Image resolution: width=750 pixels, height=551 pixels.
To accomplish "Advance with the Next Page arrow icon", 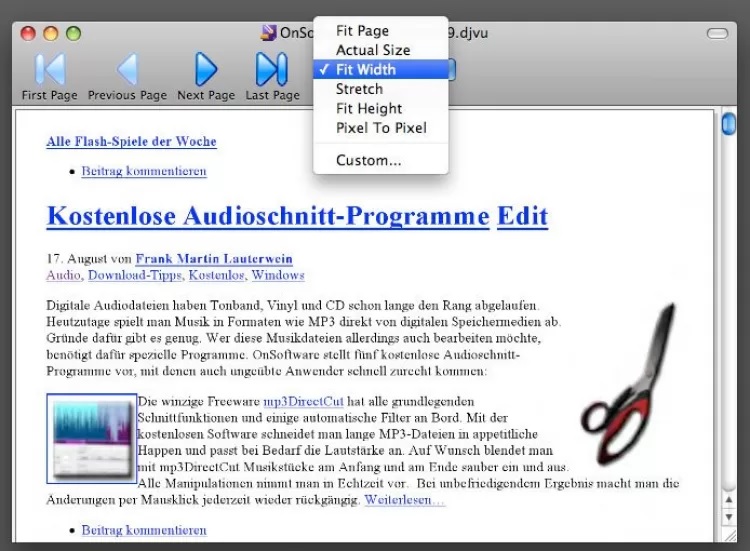I will [206, 69].
